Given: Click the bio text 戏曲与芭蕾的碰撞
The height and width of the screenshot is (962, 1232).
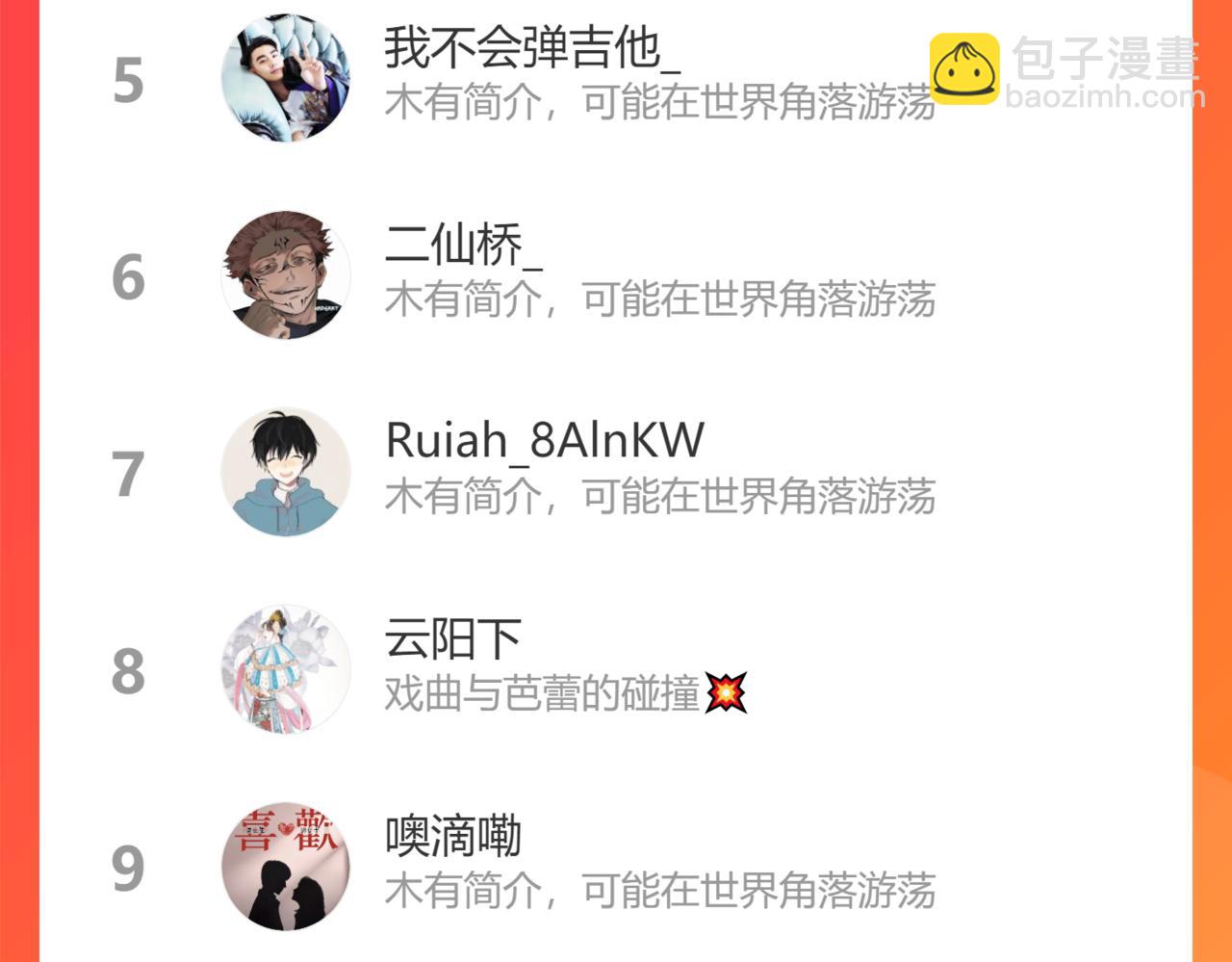Looking at the screenshot, I should click(542, 693).
